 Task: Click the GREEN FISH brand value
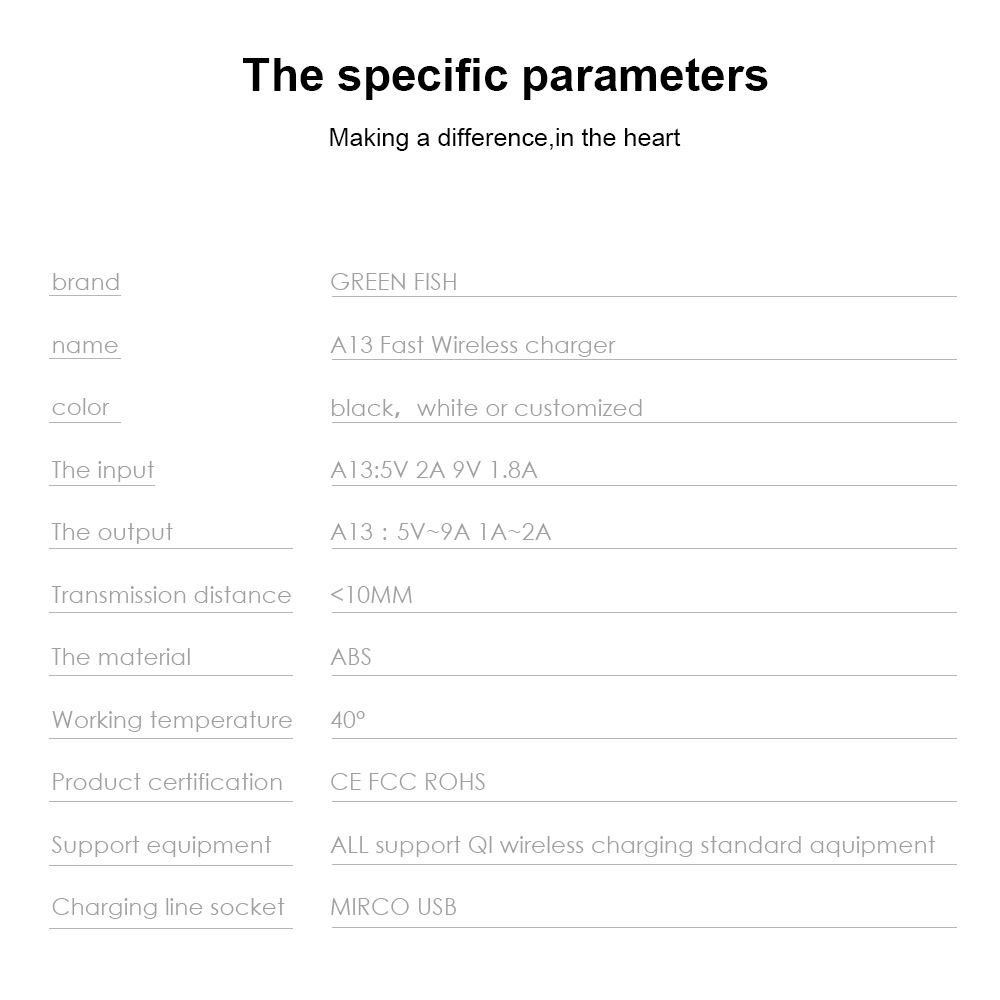(393, 282)
